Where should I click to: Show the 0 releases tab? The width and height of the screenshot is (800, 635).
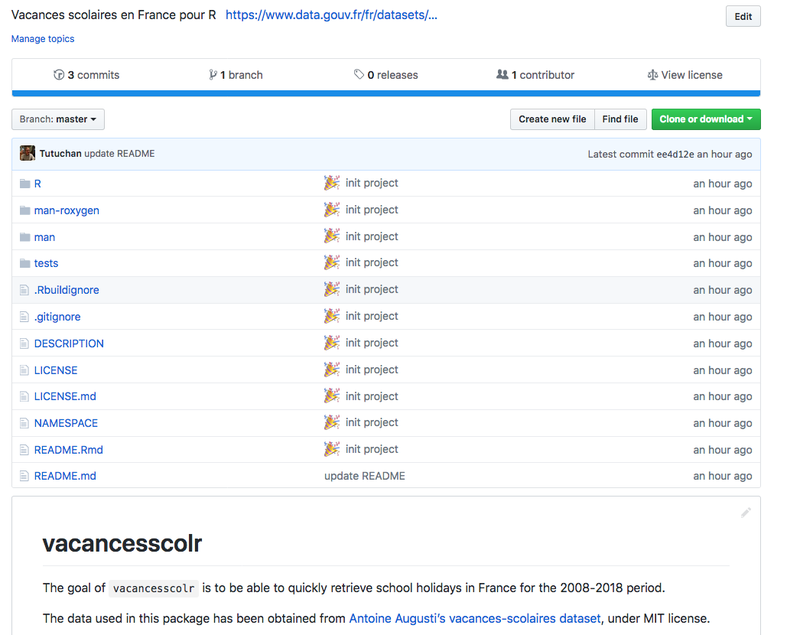386,75
